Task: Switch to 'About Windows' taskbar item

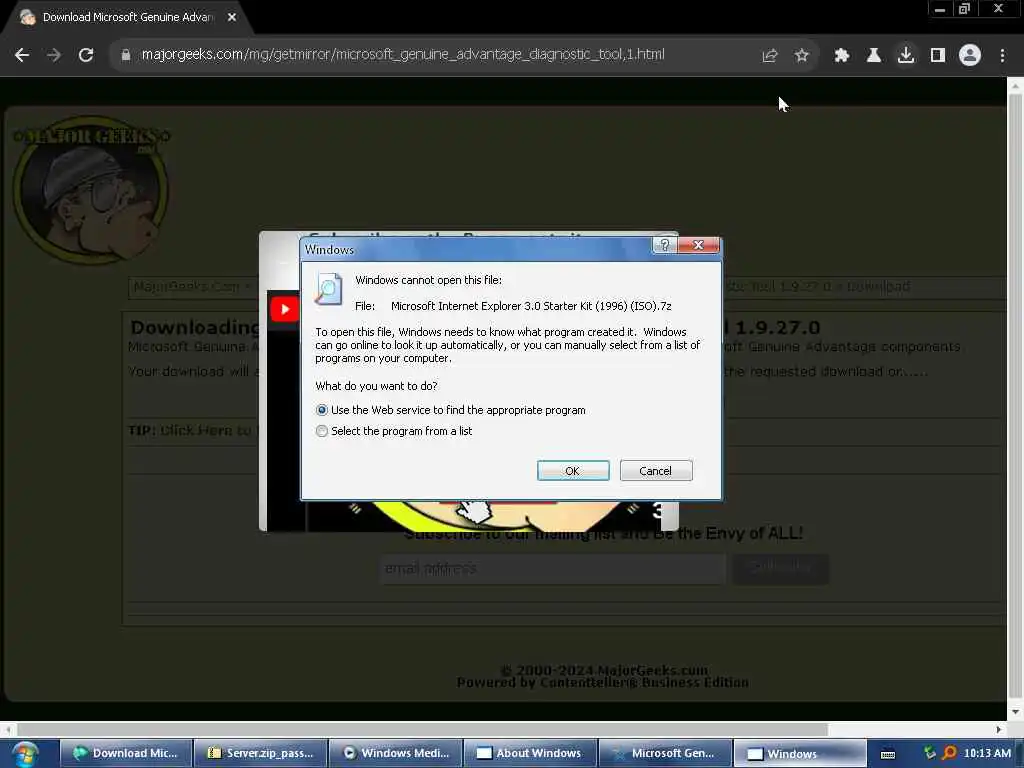Action: coord(530,753)
